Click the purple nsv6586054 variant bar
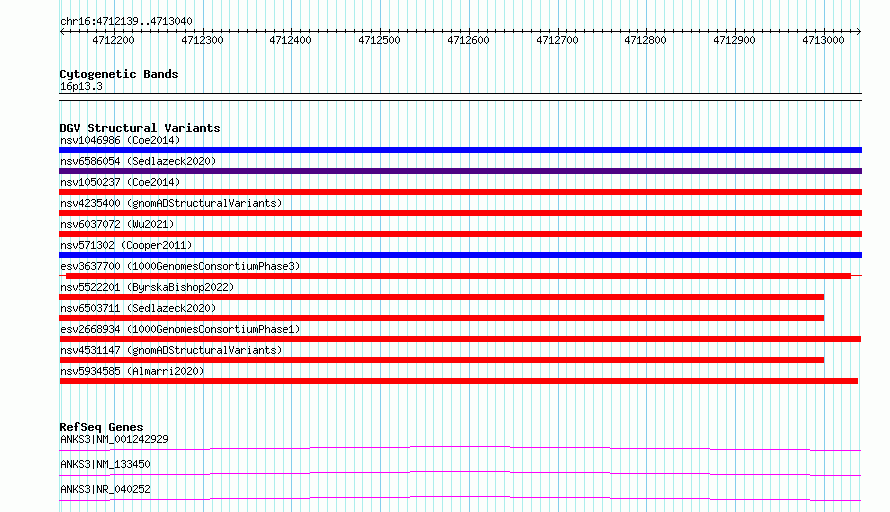Screen dimensions: 890x512 [460, 171]
